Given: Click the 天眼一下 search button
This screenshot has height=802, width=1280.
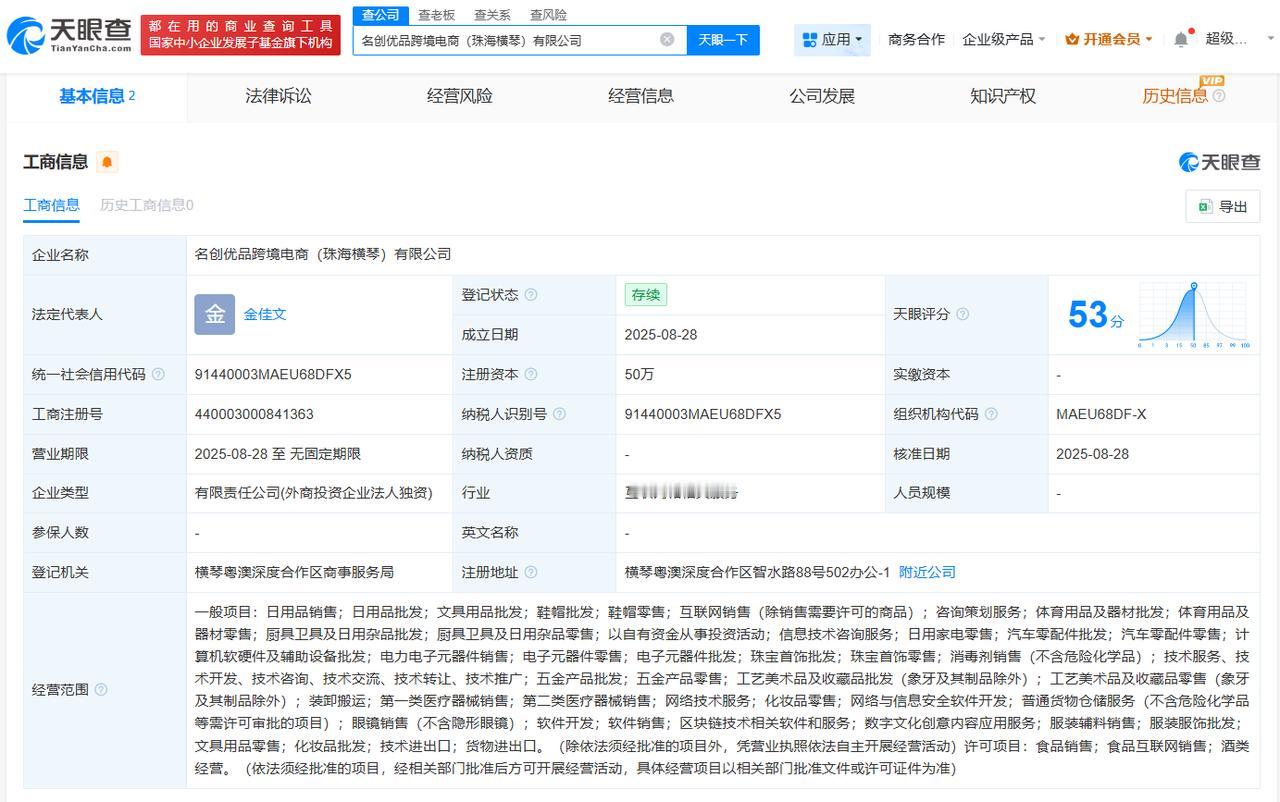Looking at the screenshot, I should [x=723, y=40].
